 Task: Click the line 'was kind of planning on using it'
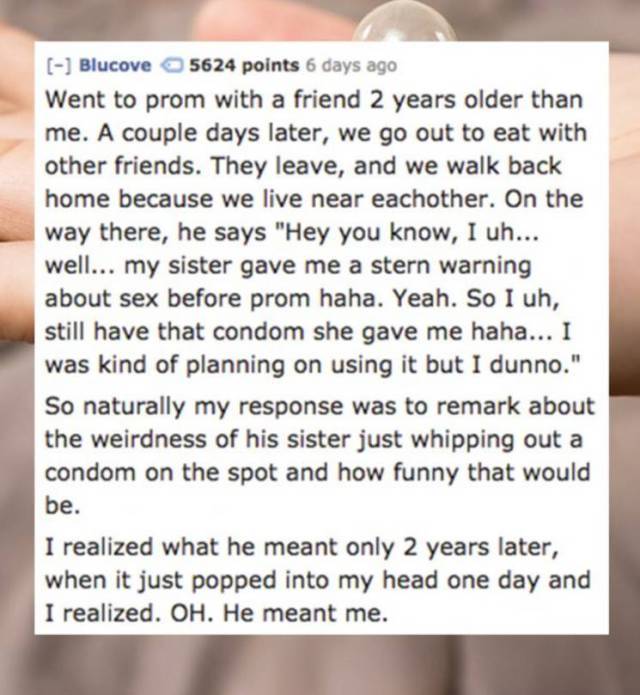(x=312, y=365)
